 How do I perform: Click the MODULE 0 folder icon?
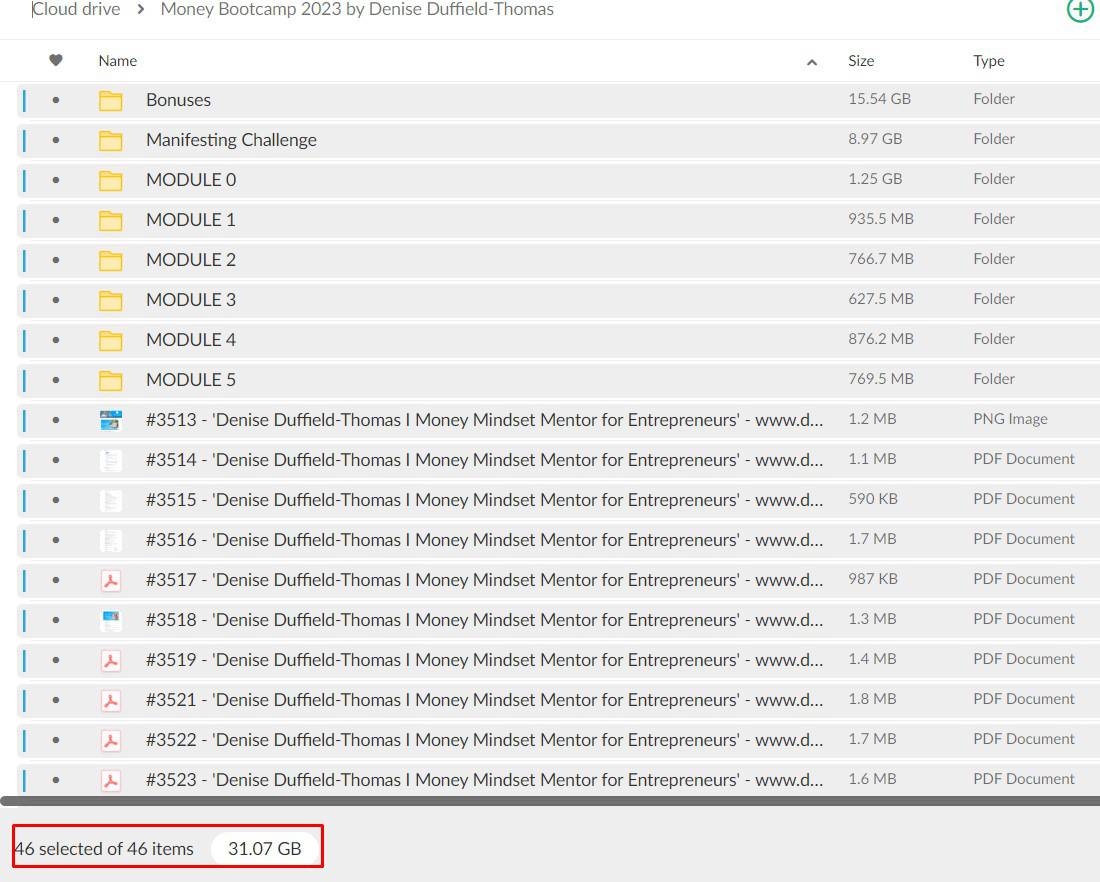click(x=110, y=180)
